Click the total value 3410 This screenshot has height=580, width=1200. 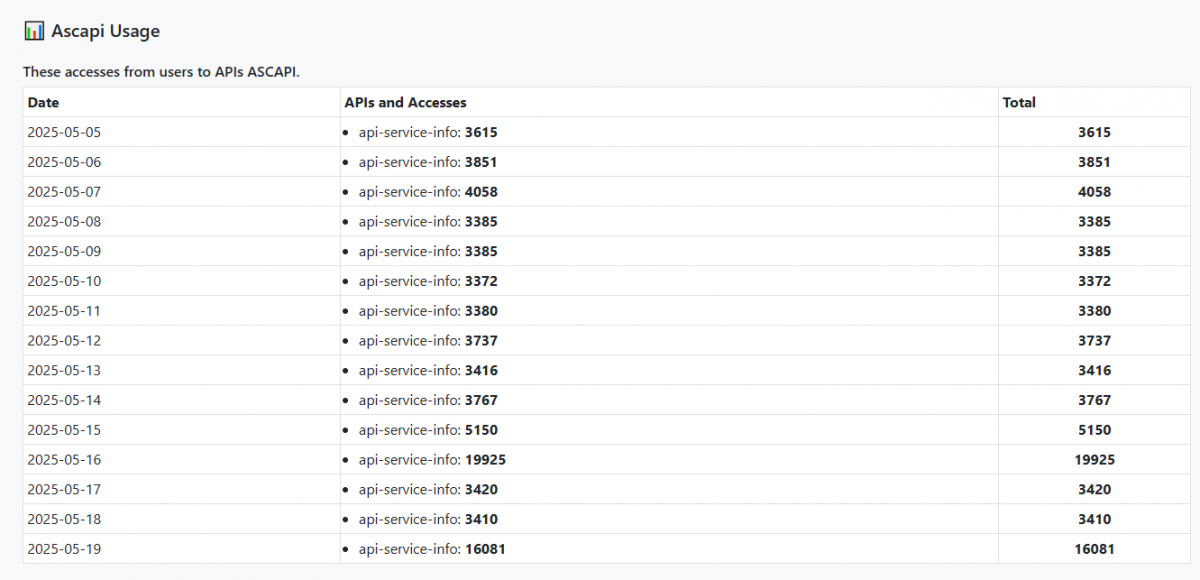(x=1094, y=519)
